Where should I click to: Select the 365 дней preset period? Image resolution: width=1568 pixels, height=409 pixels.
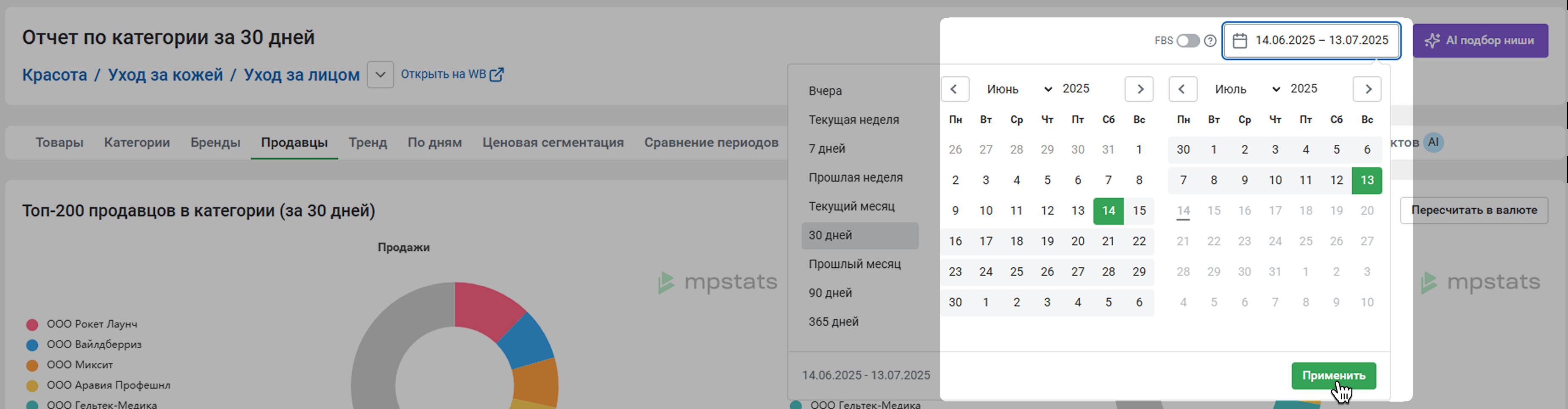point(860,322)
